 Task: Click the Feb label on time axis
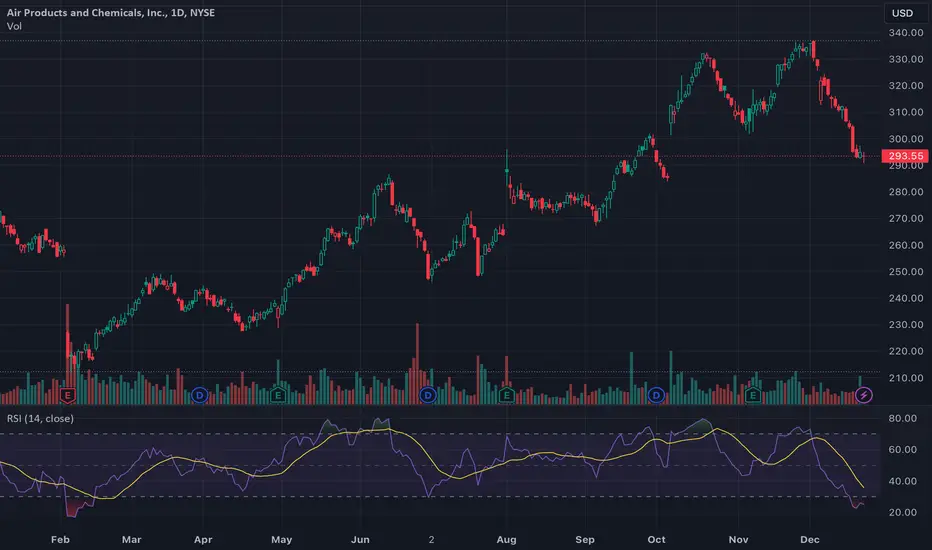tap(60, 540)
